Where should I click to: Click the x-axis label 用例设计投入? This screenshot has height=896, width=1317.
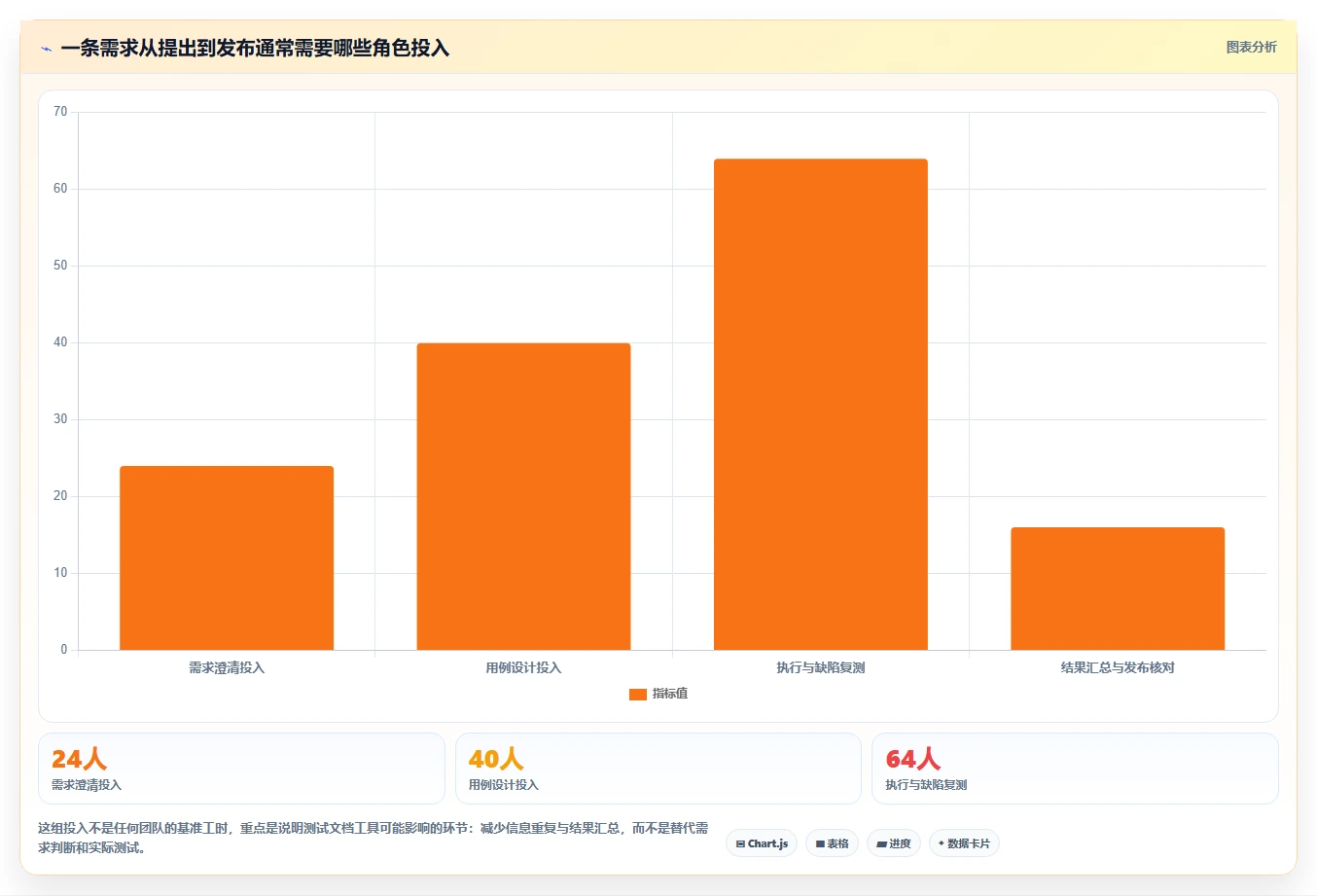(x=523, y=667)
